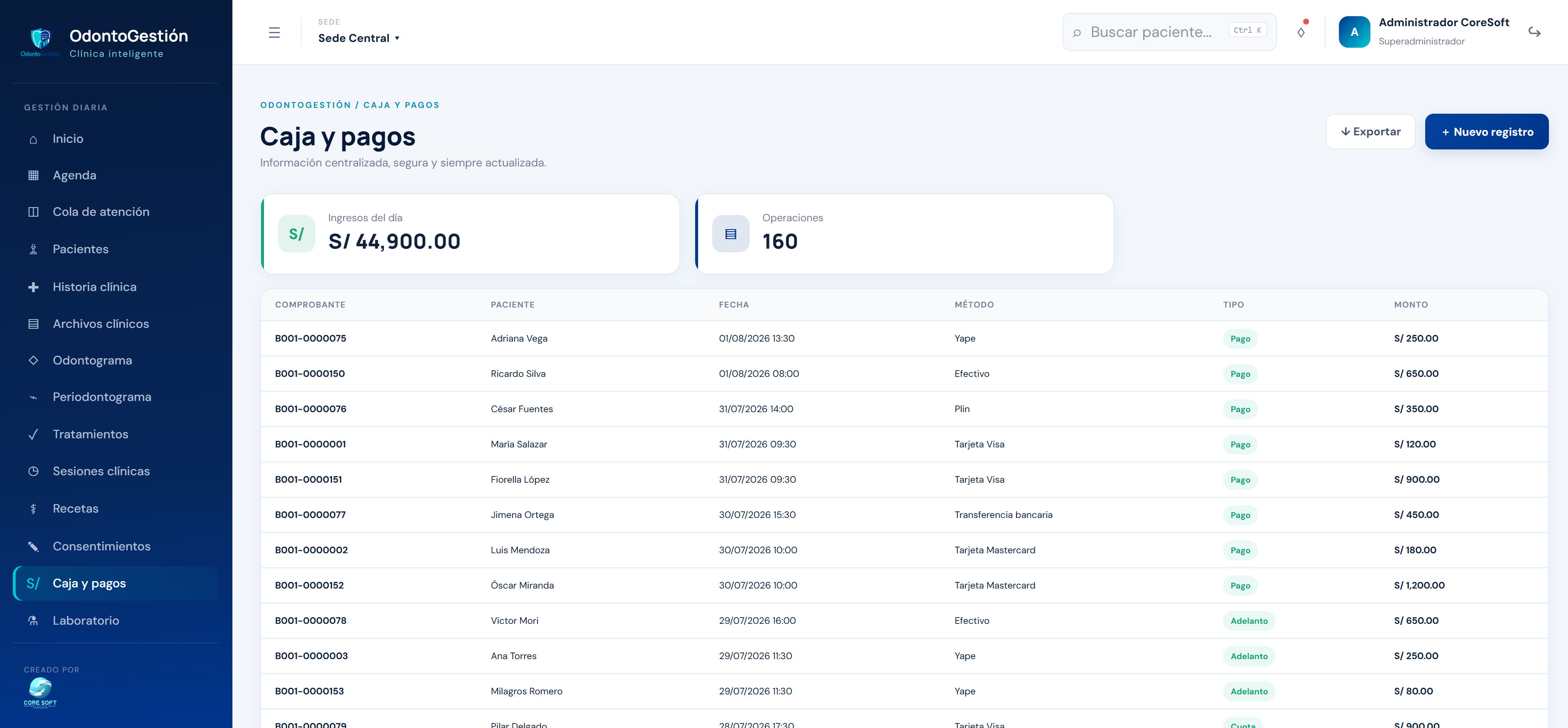Click the Core Soft creator logo
This screenshot has height=728, width=1568.
(x=40, y=693)
